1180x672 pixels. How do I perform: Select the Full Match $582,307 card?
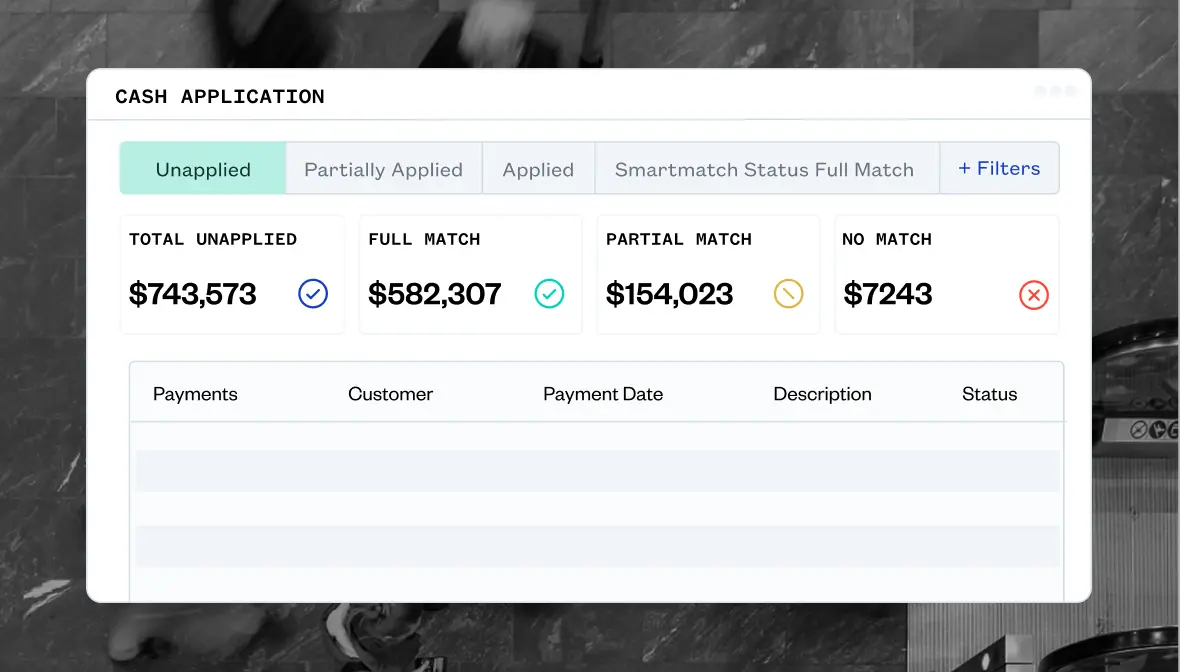[470, 274]
